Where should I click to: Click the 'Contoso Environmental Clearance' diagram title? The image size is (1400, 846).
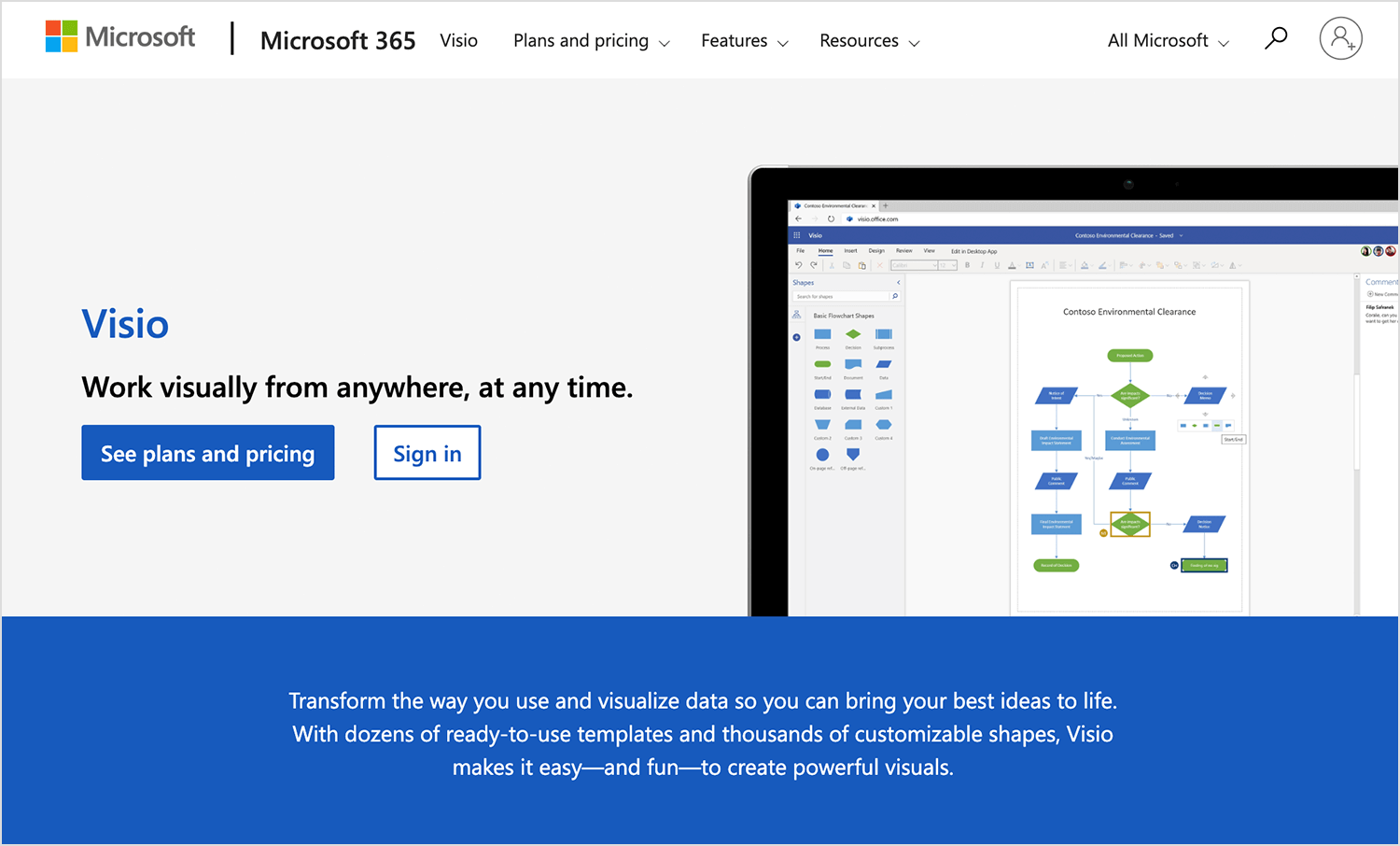pyautogui.click(x=1129, y=312)
